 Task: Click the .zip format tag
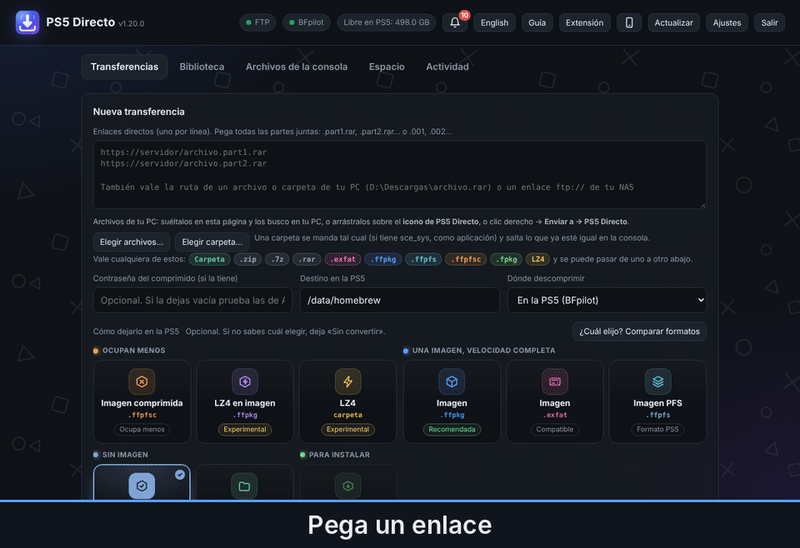pos(248,259)
